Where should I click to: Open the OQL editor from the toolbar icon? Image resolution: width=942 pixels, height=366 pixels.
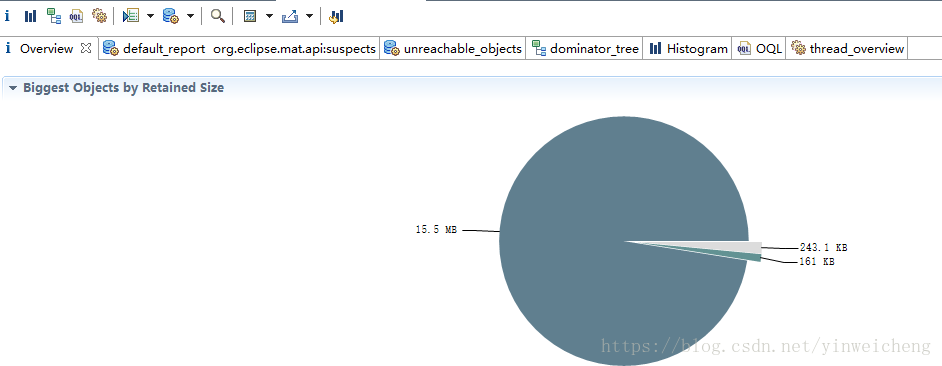coord(76,16)
